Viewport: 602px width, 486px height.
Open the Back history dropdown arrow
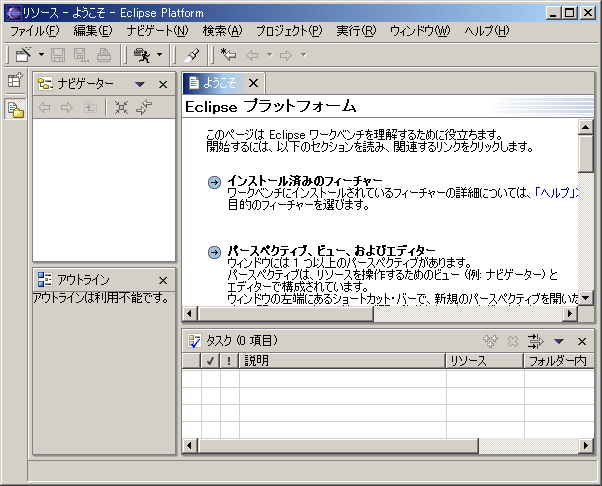pos(270,55)
